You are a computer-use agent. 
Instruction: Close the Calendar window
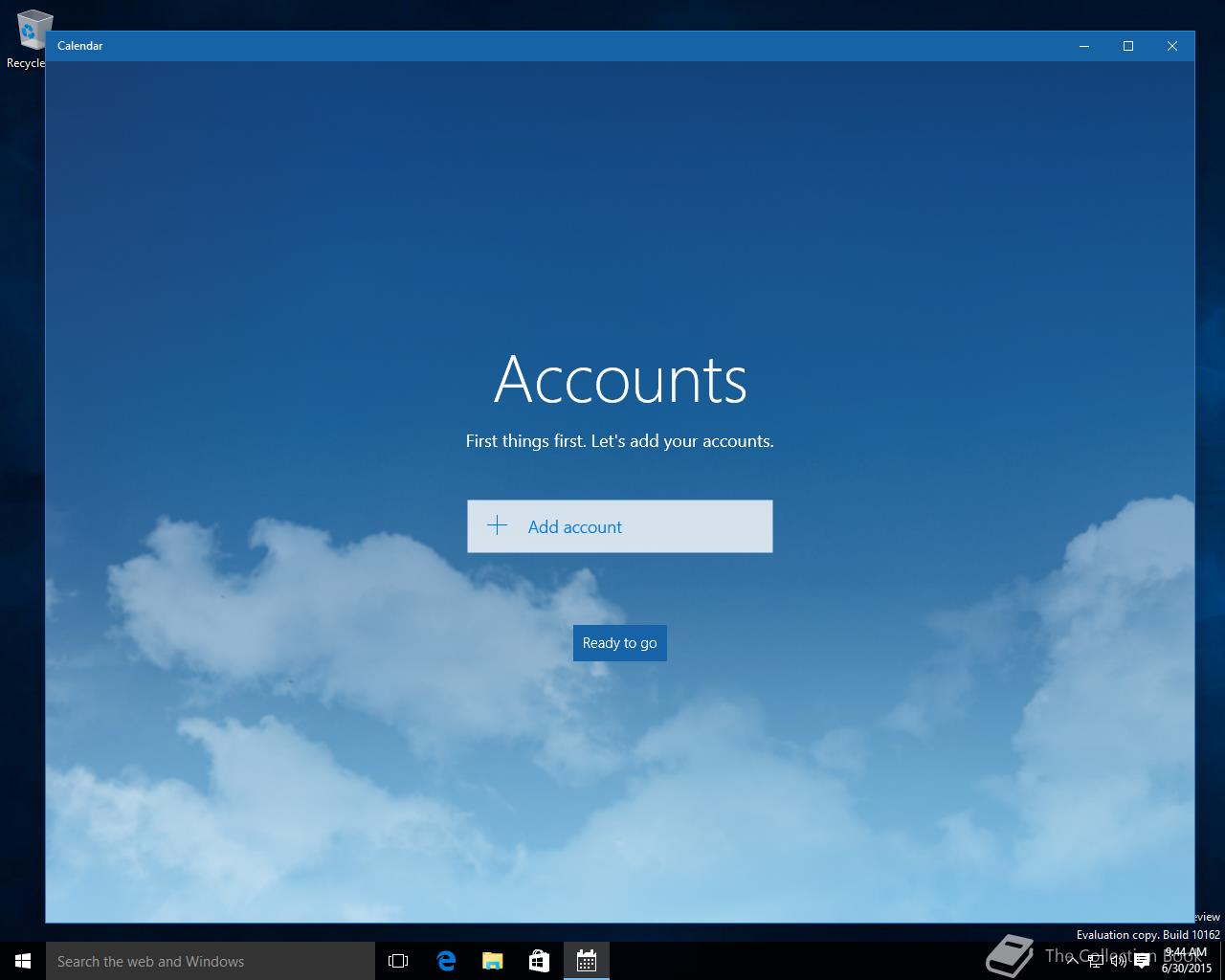coord(1172,46)
